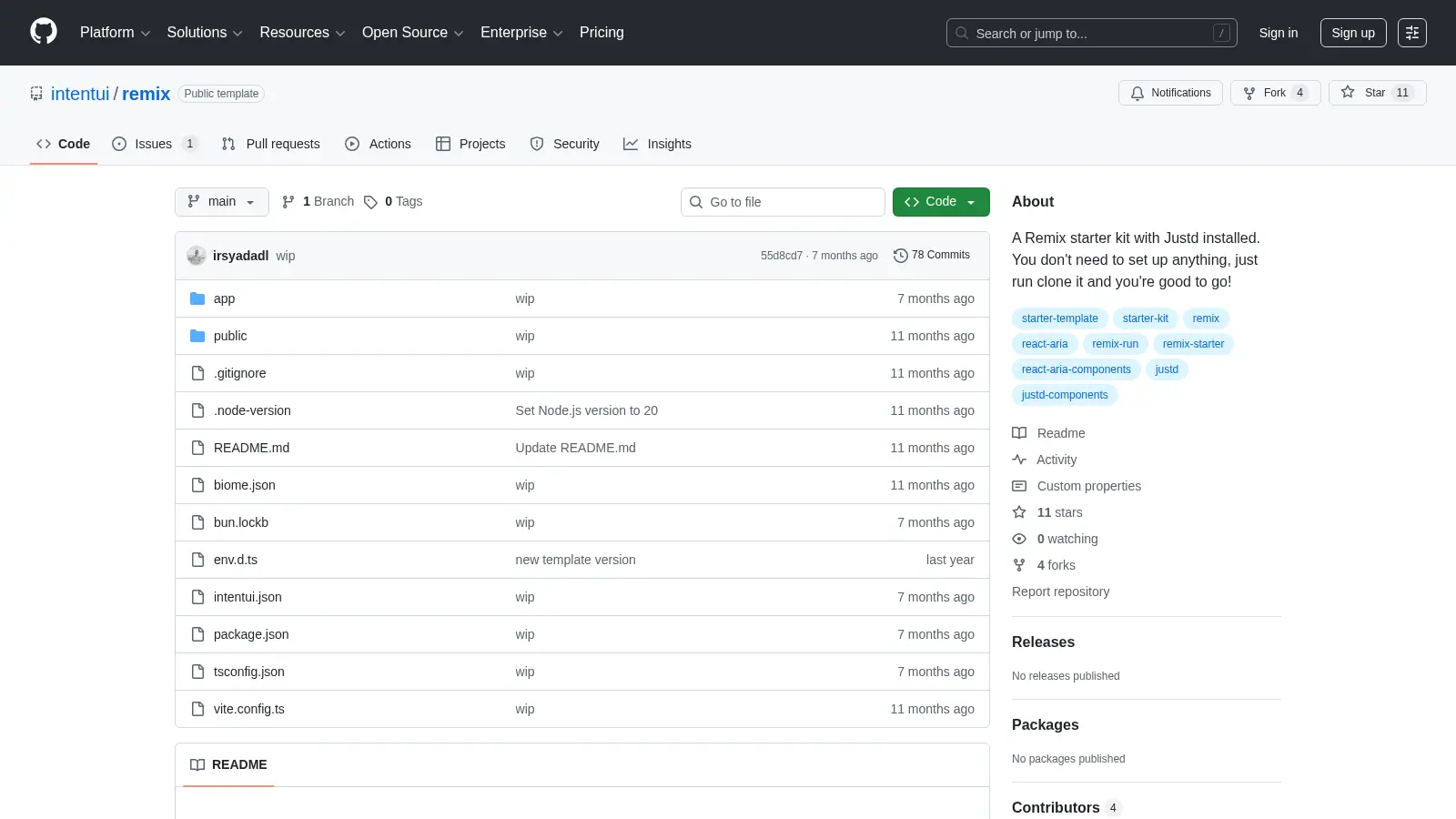Select the react-aria topic tag
1456x819 pixels.
(x=1045, y=344)
